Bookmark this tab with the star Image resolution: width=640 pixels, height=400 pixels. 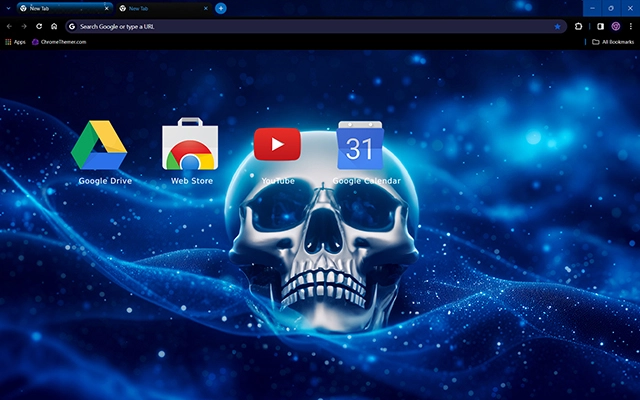tap(557, 27)
